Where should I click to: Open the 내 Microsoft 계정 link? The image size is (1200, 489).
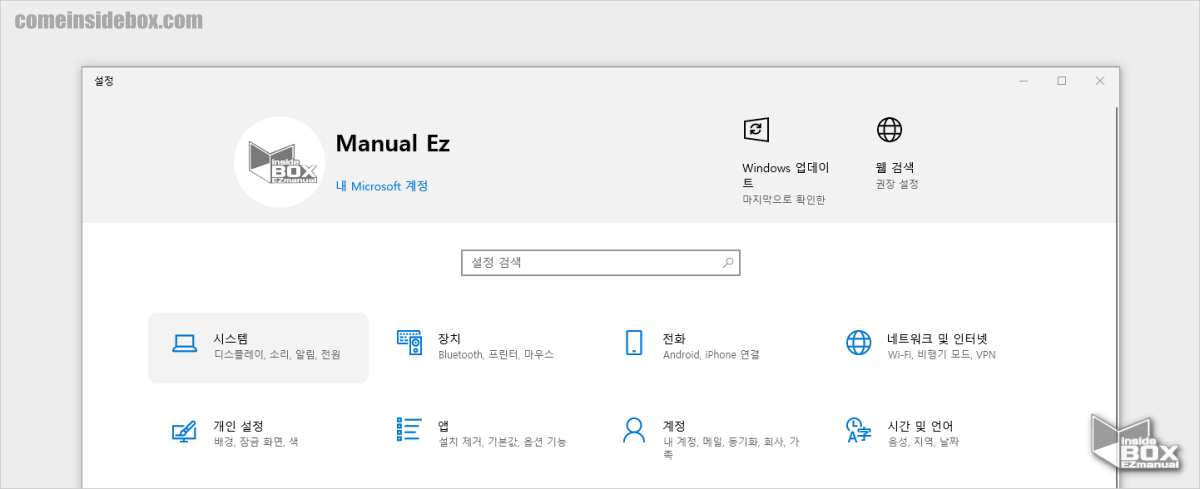coord(382,186)
